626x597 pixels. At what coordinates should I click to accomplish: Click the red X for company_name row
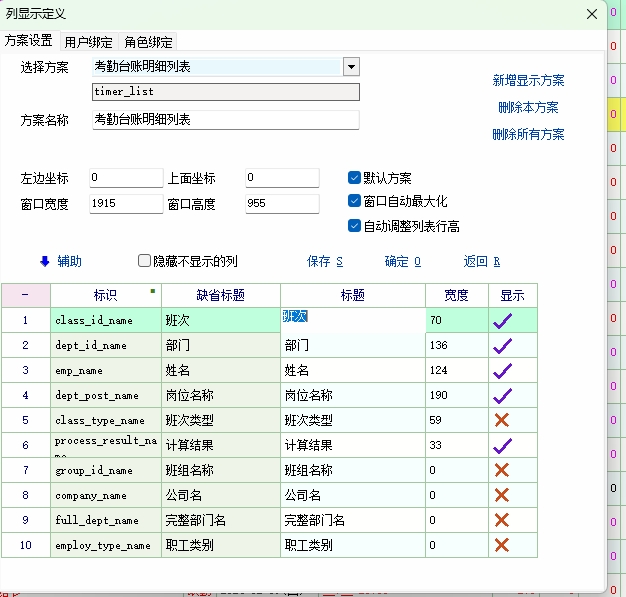tap(502, 495)
